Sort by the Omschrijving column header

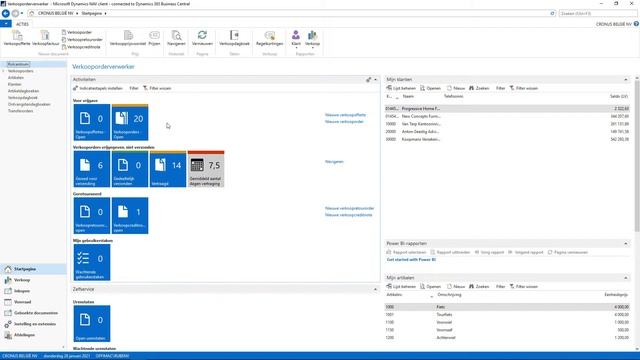click(449, 295)
